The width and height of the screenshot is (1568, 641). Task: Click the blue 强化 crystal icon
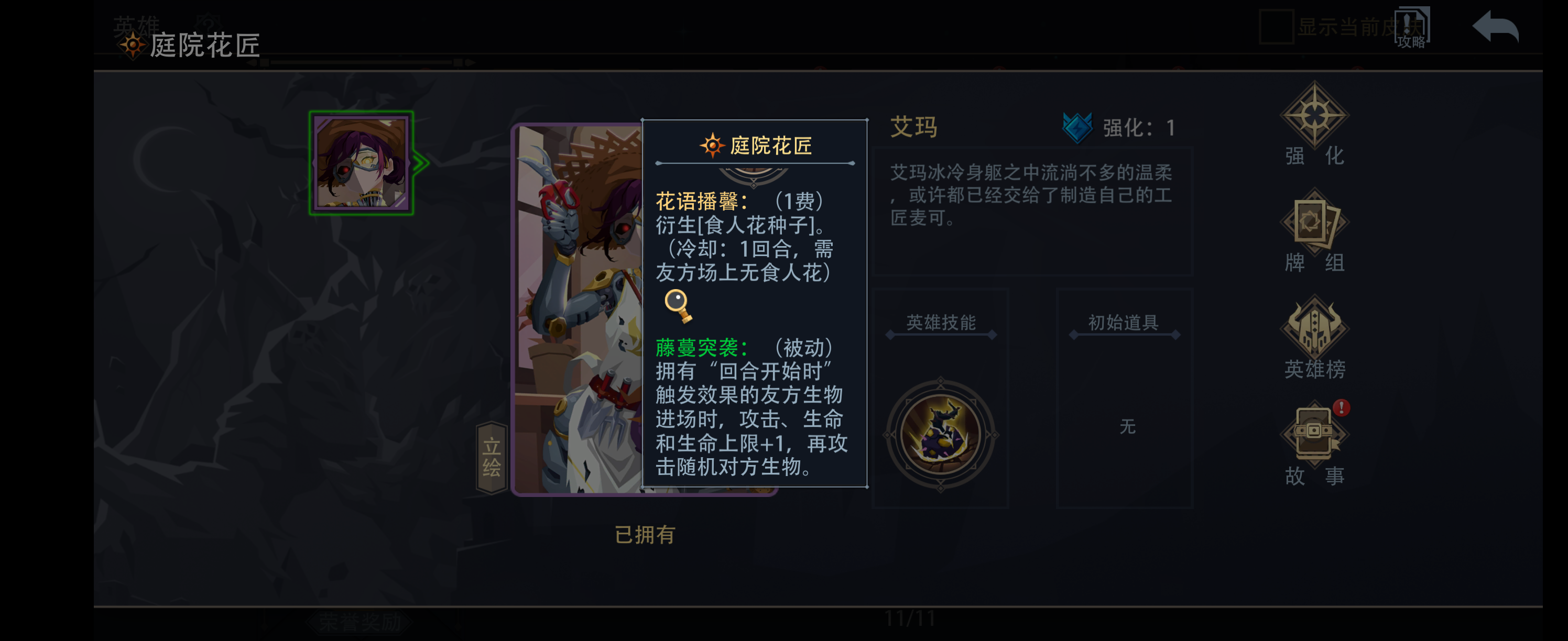[x=1077, y=128]
